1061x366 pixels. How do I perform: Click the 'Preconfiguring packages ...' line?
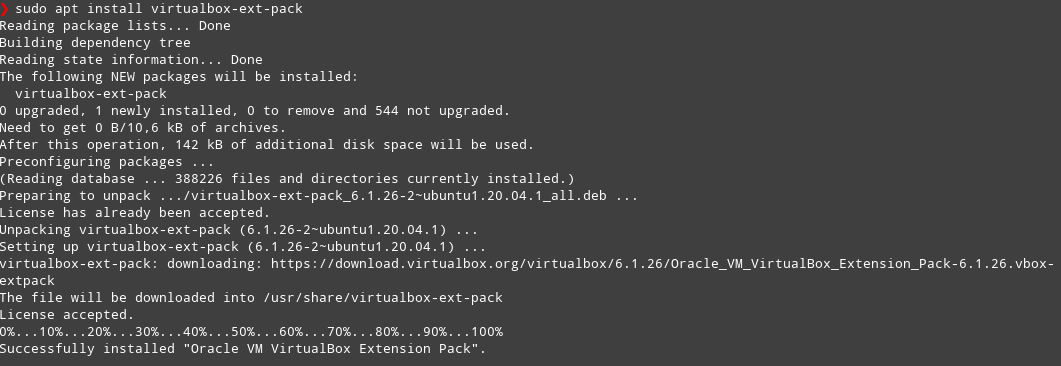107,162
